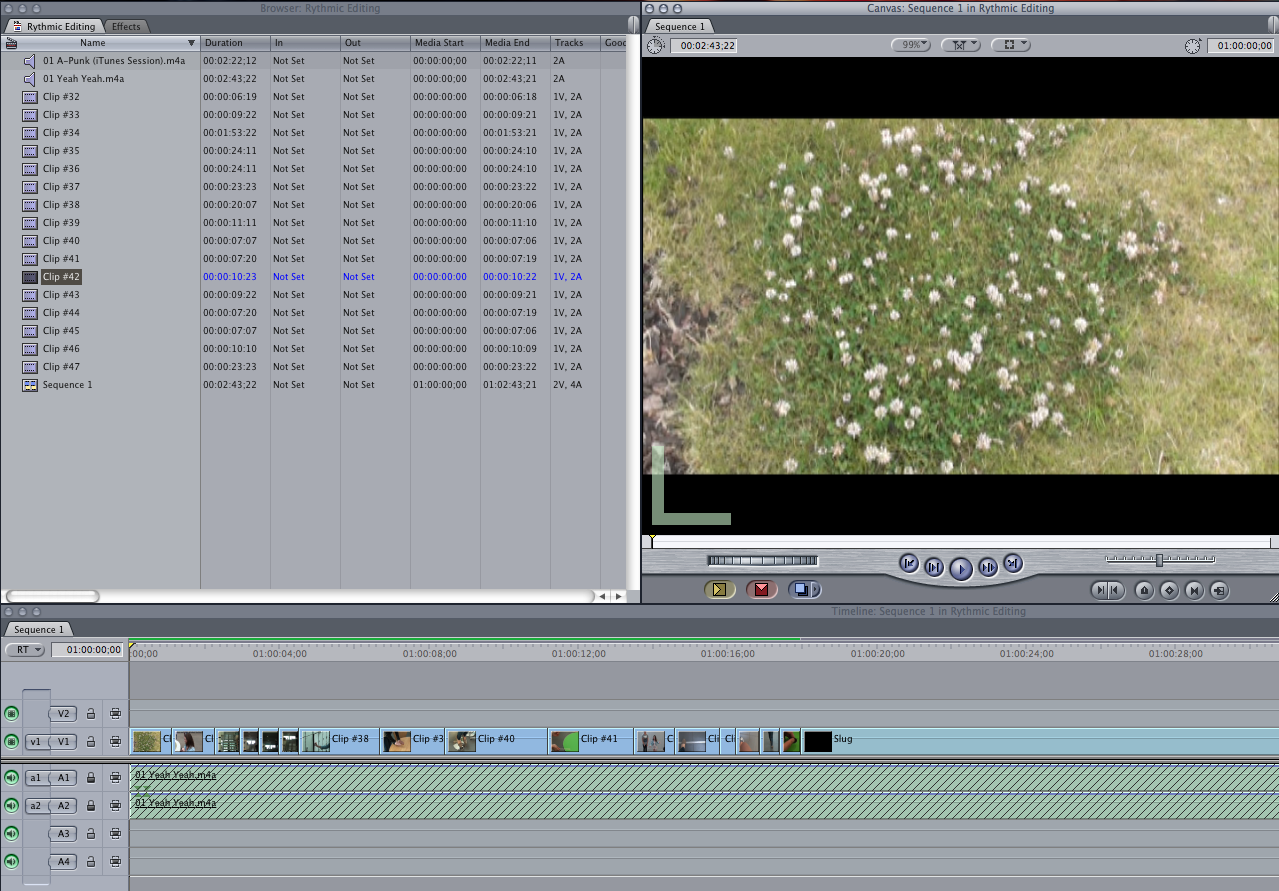Click the Insert edit icon in the Canvas

[x=718, y=589]
